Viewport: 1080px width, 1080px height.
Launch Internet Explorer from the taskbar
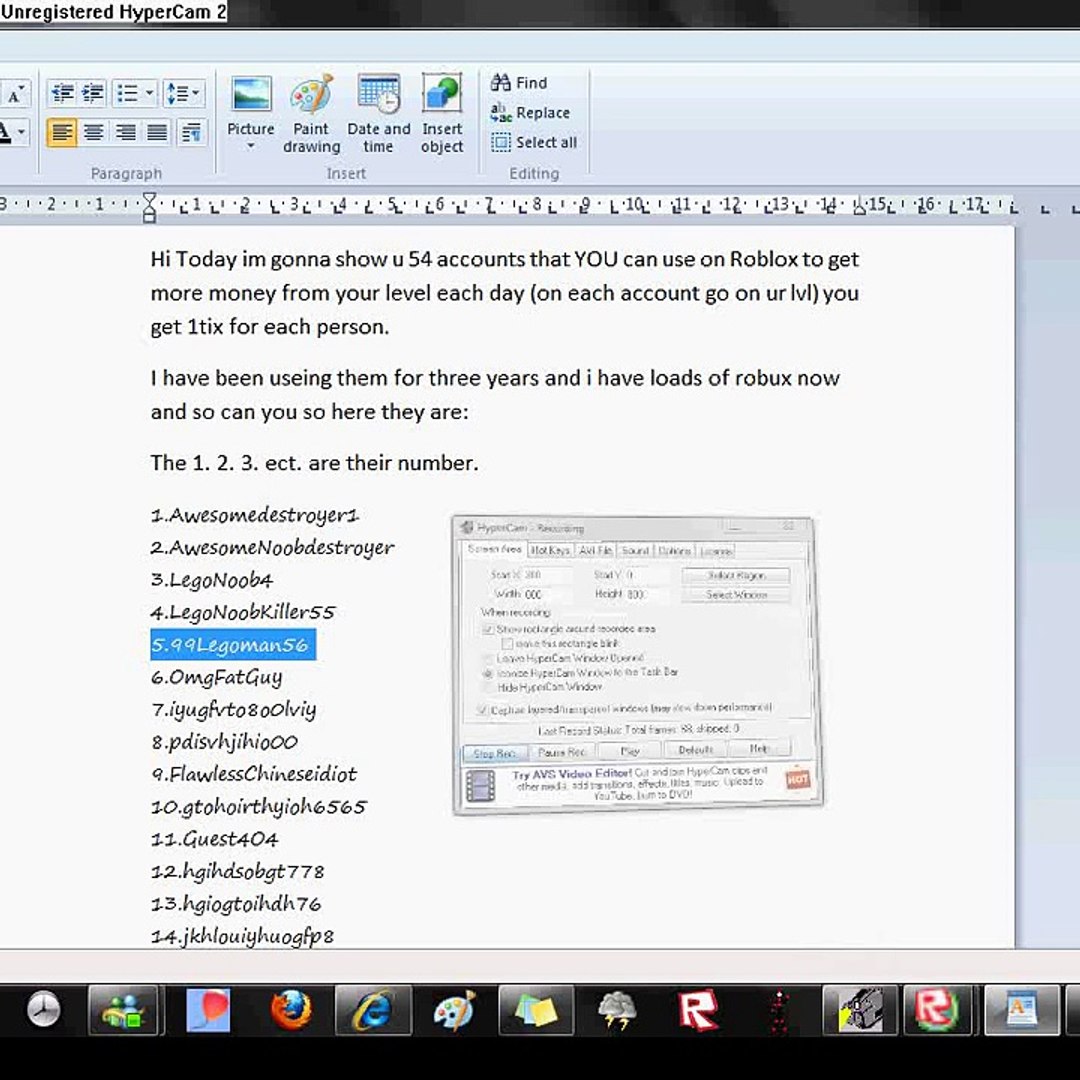pos(373,1010)
